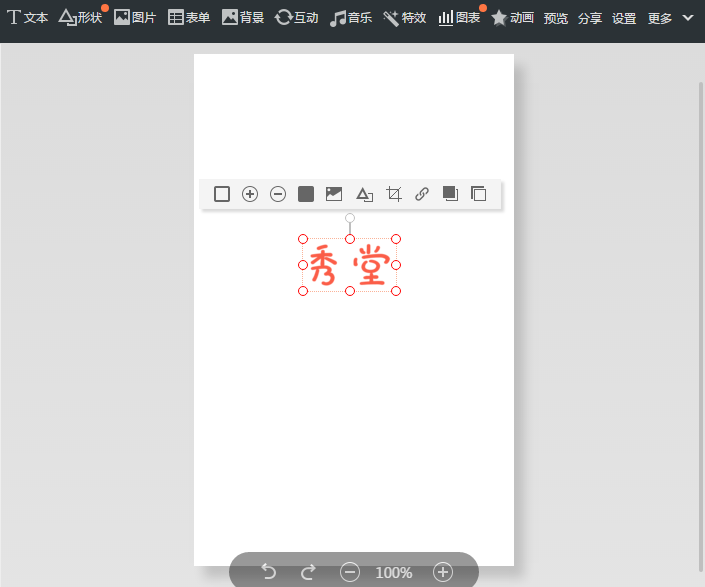The image size is (705, 587).
Task: Click the empty square outline icon
Action: [222, 194]
